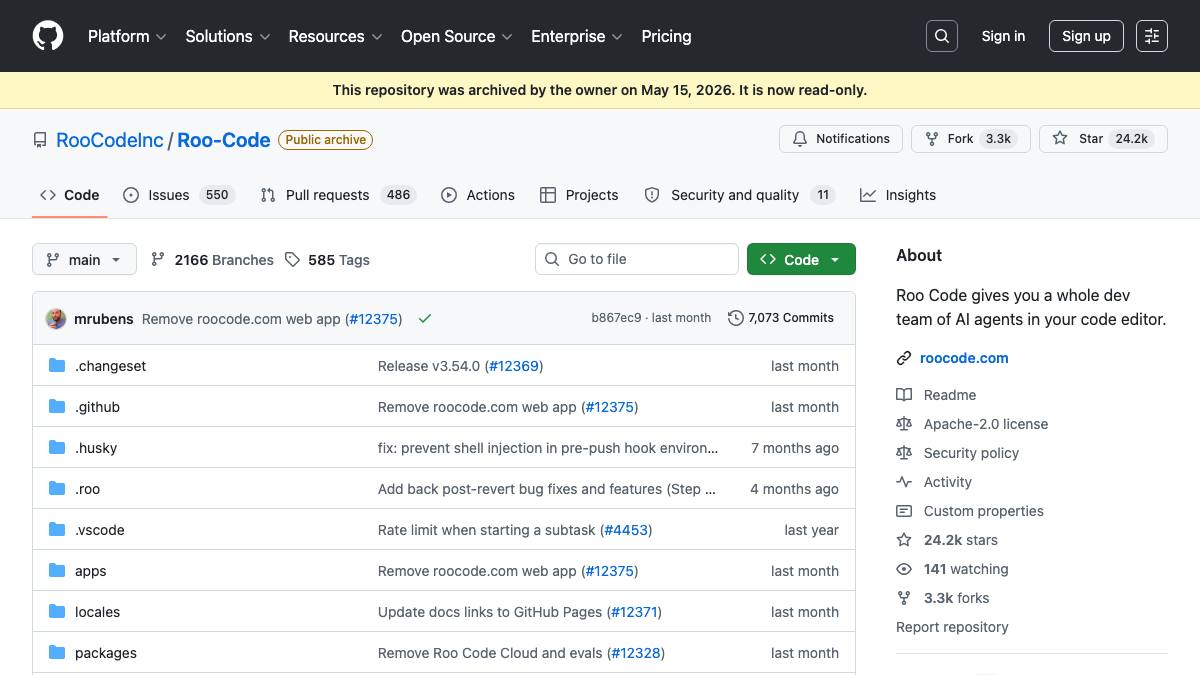Viewport: 1200px width, 675px height.
Task: Click the star icon on the Star button
Action: 1060,139
